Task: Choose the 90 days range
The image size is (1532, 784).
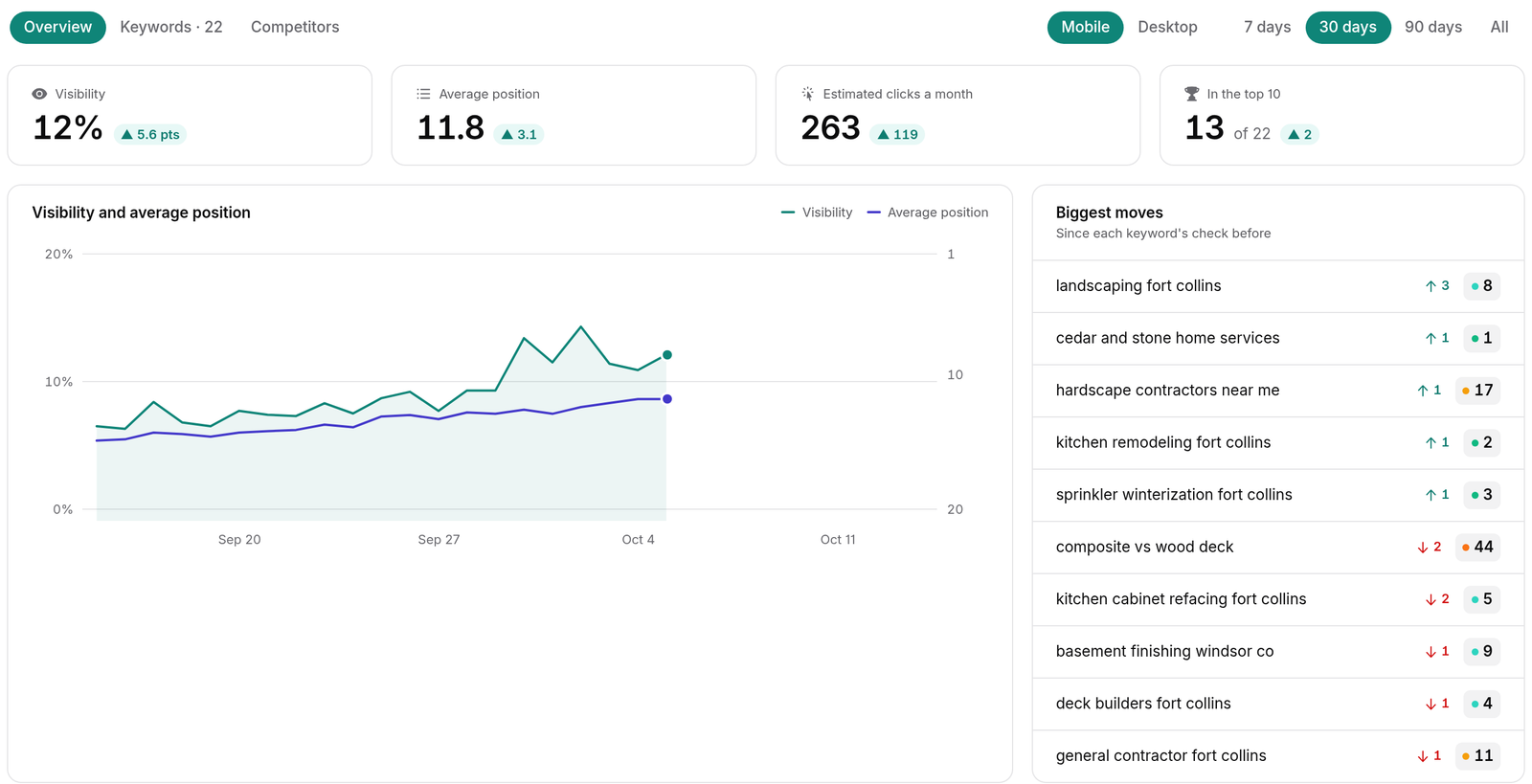Action: (x=1433, y=27)
